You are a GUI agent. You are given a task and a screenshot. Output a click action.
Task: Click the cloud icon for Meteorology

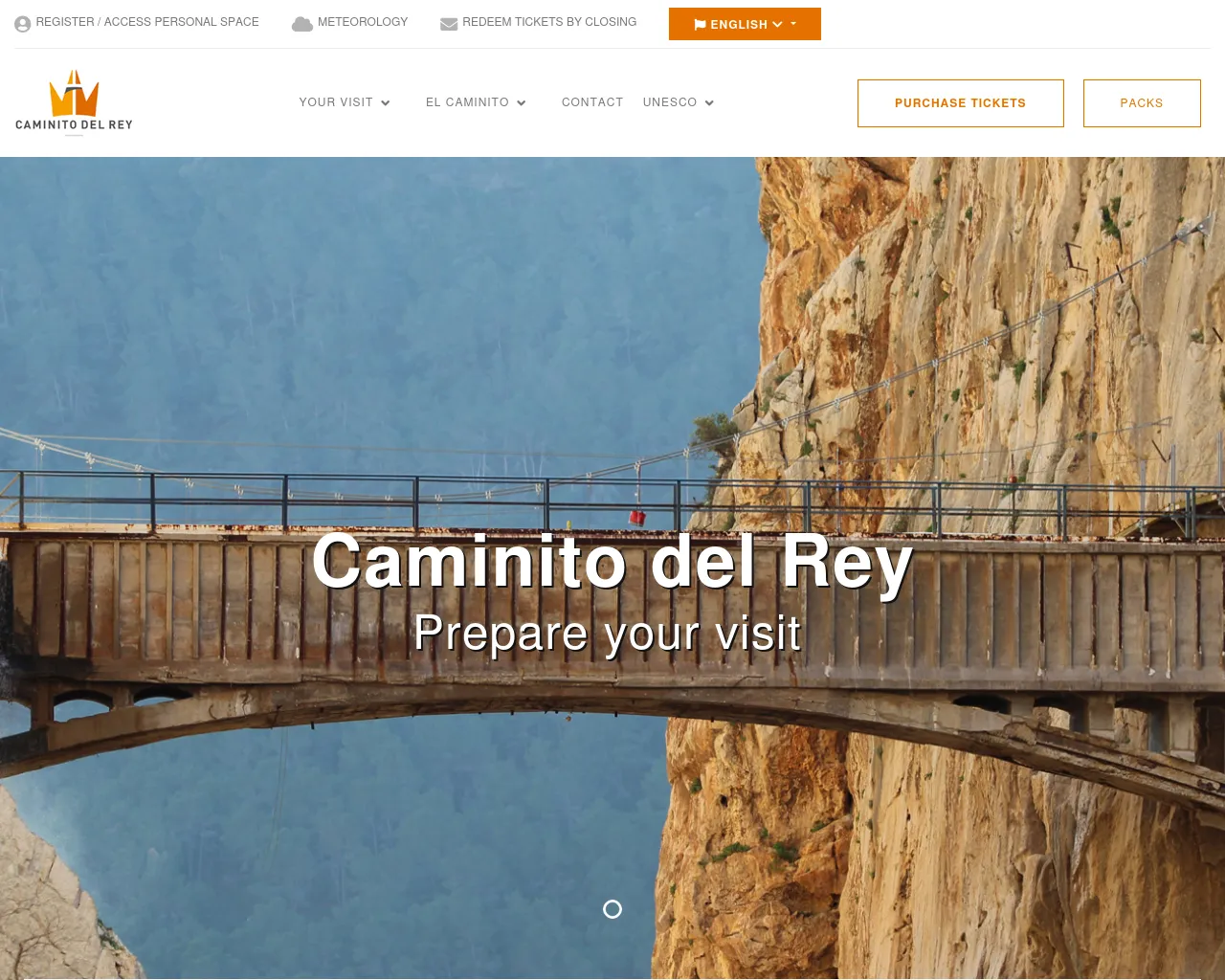[x=302, y=24]
